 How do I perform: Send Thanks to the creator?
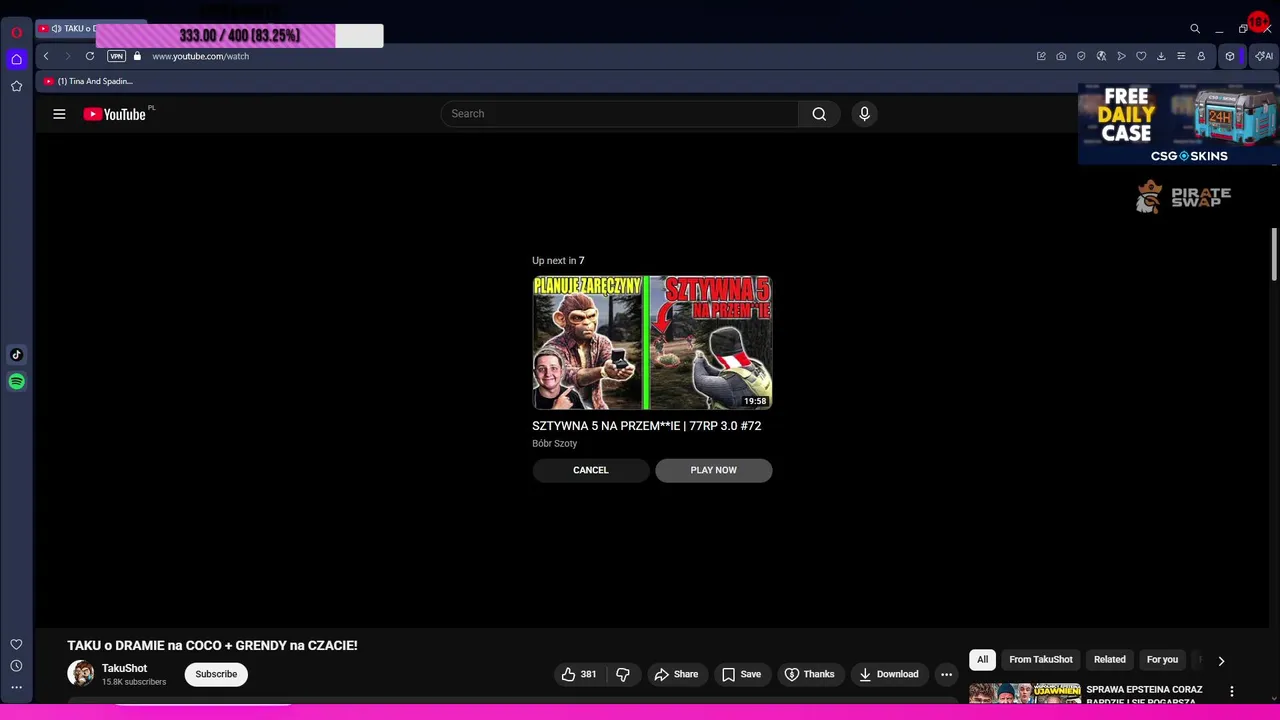pos(809,674)
